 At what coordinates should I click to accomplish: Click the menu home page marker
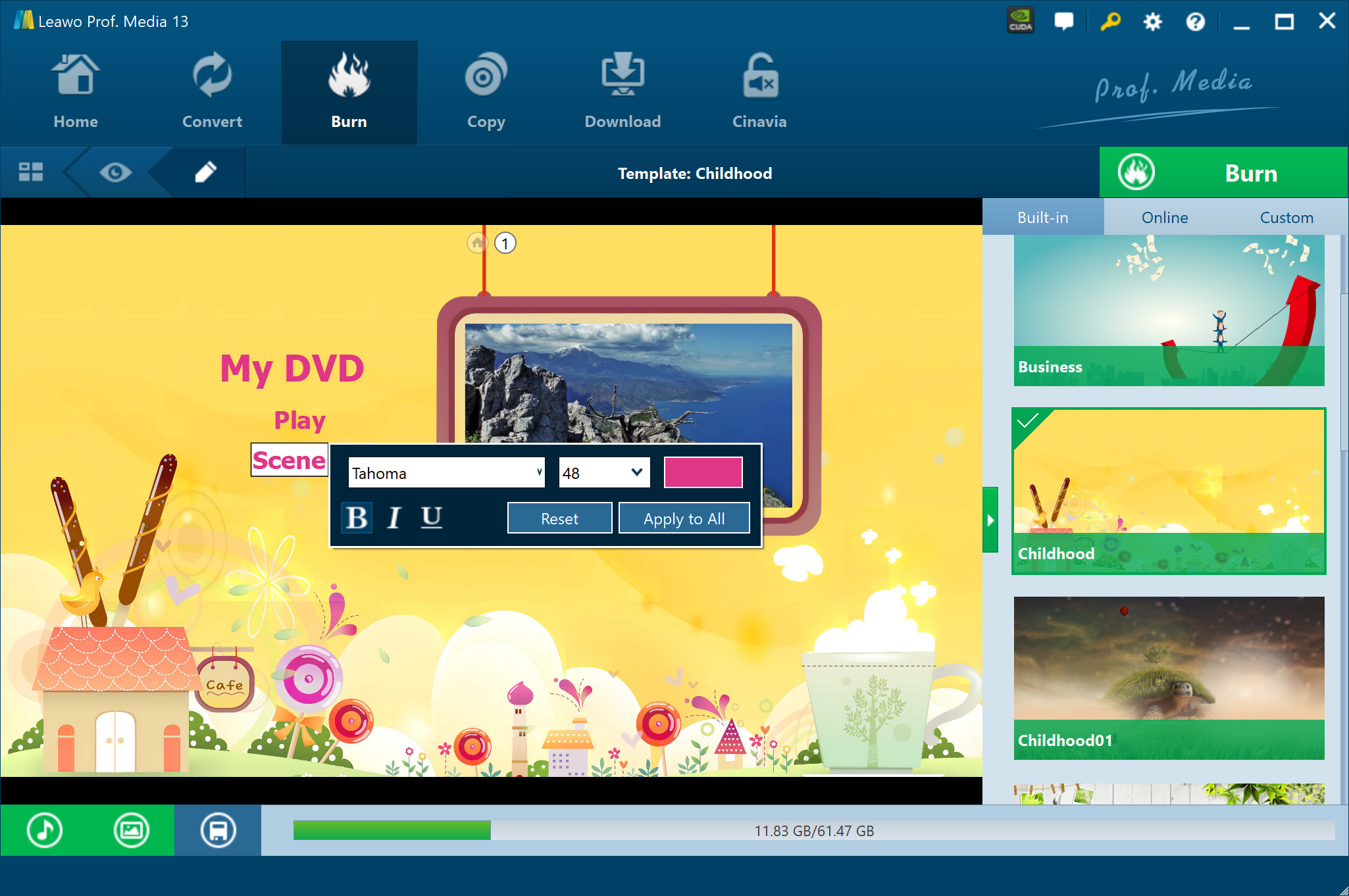pyautogui.click(x=478, y=243)
